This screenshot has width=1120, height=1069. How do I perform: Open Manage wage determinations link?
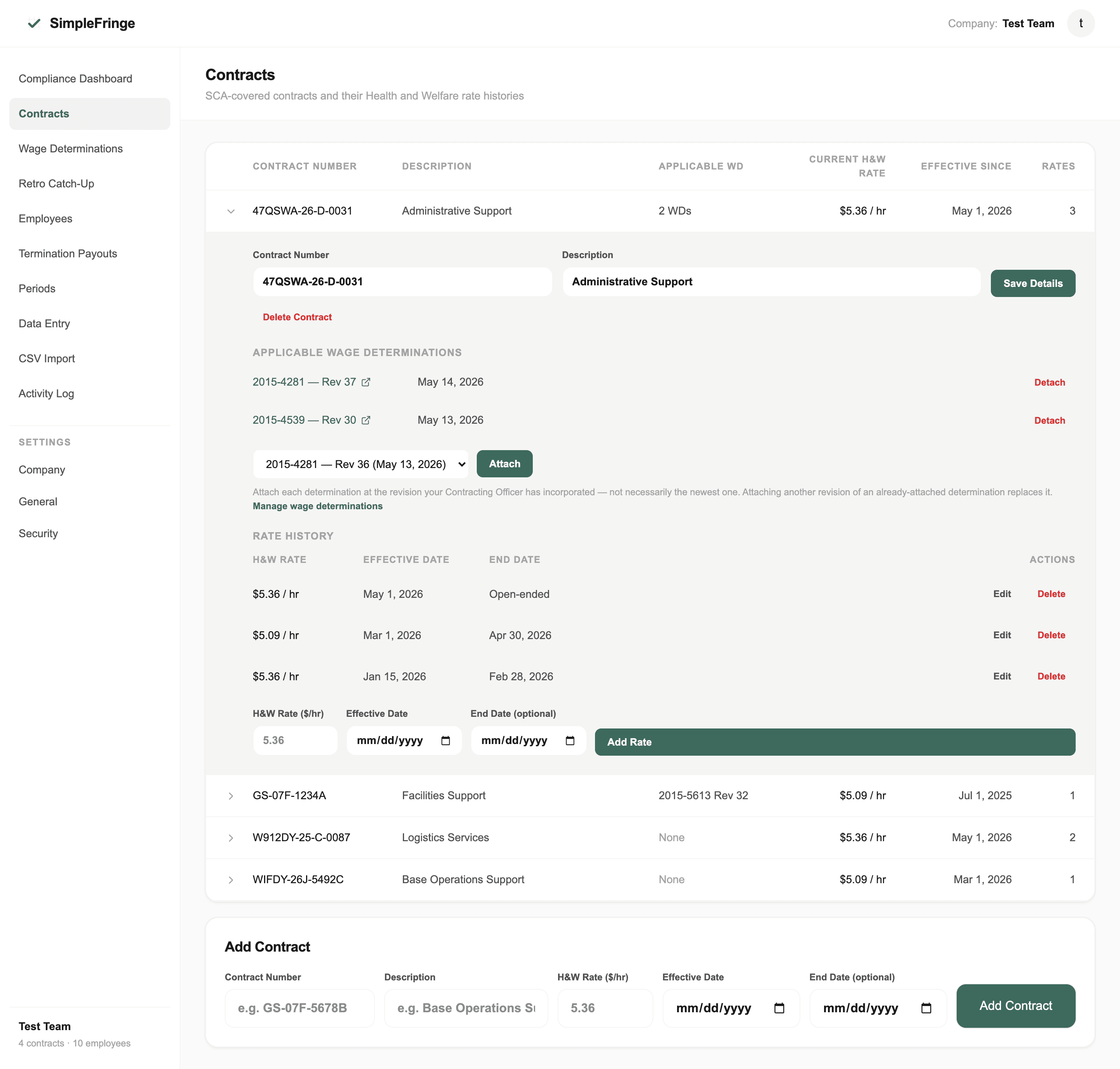click(x=317, y=506)
